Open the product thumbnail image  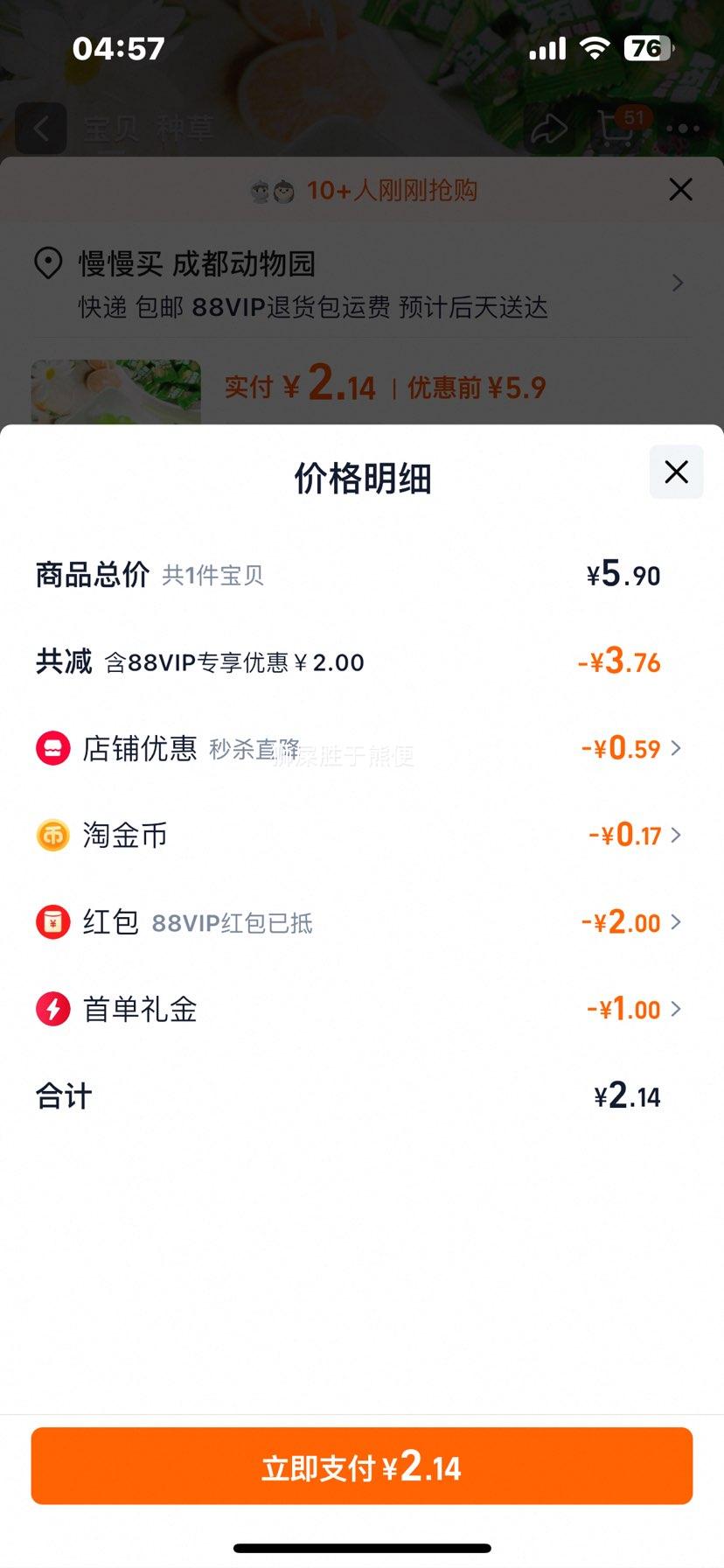(x=116, y=392)
